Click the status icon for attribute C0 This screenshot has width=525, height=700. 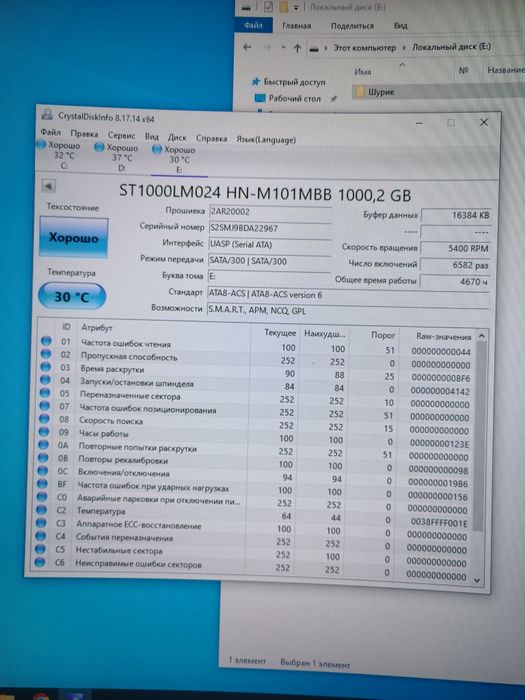tap(41, 496)
